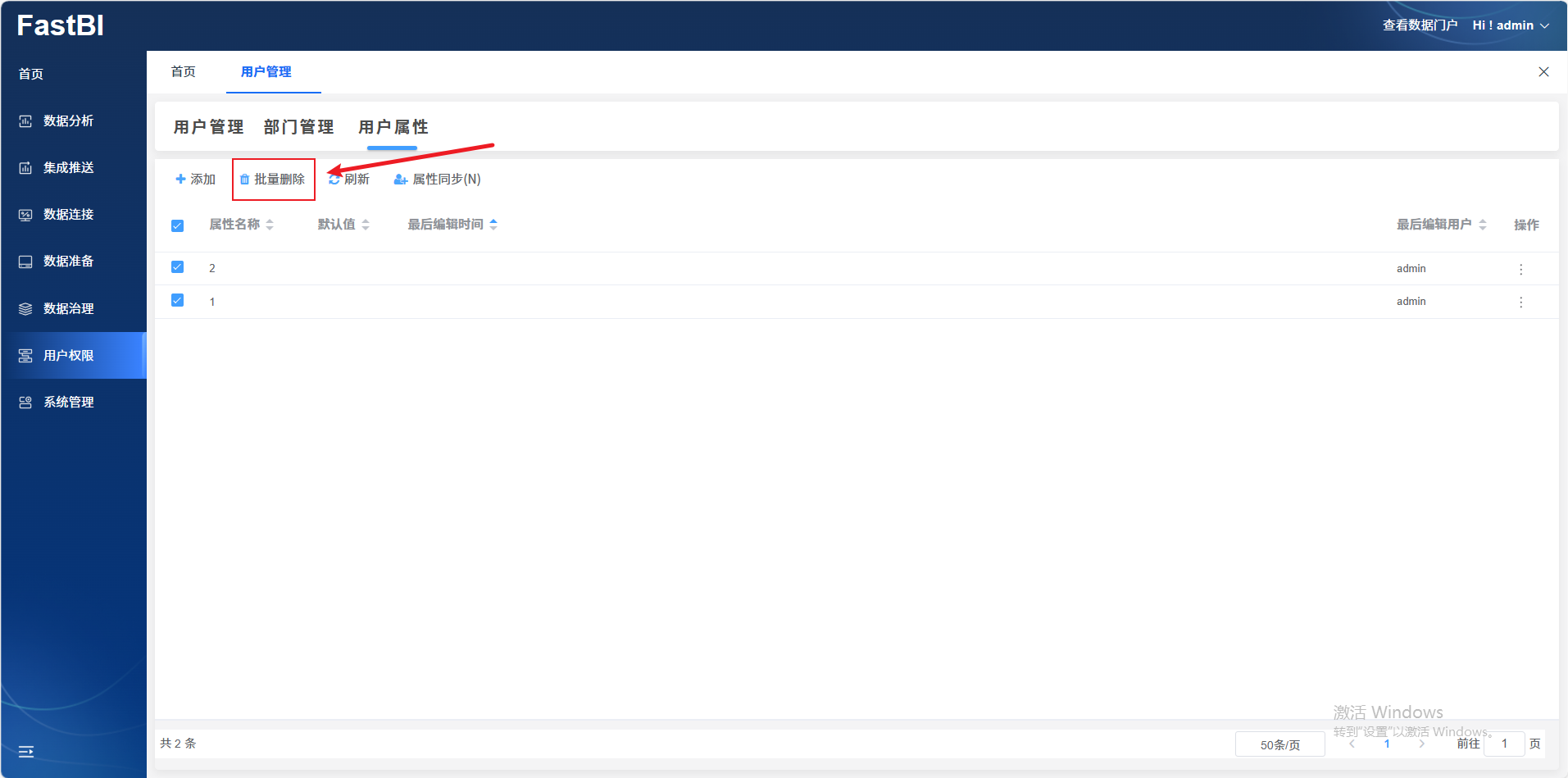
Task: Click the admin cell in row 1
Action: pos(1411,302)
